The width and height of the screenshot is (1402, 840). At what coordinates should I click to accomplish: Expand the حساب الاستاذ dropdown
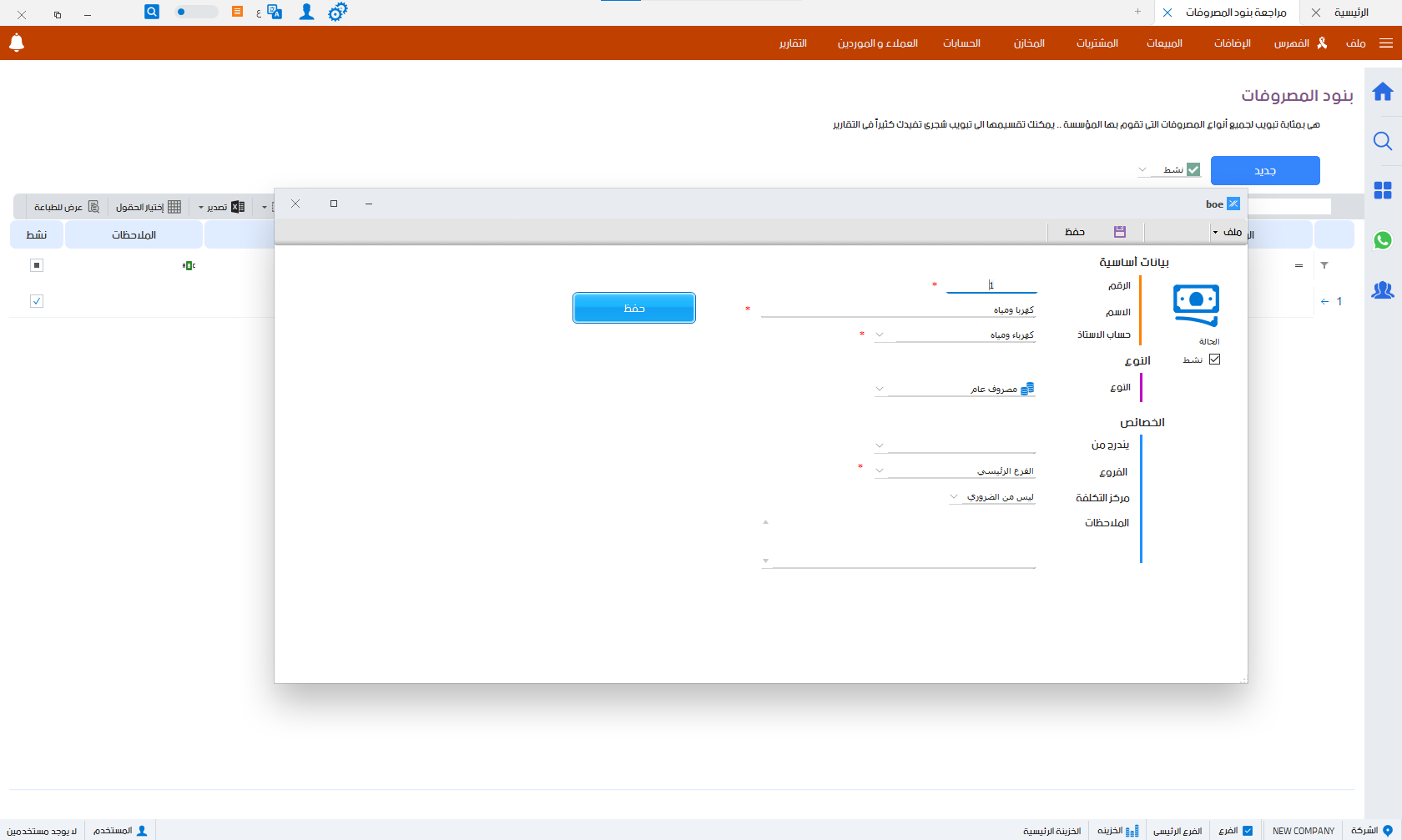click(880, 335)
